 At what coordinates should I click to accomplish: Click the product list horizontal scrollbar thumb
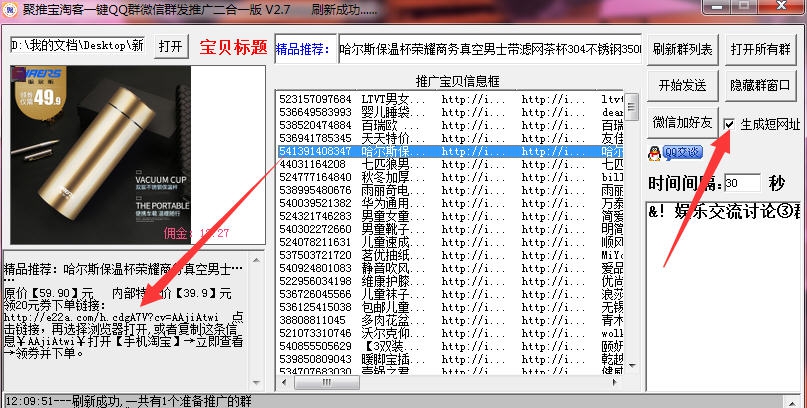[x=327, y=382]
